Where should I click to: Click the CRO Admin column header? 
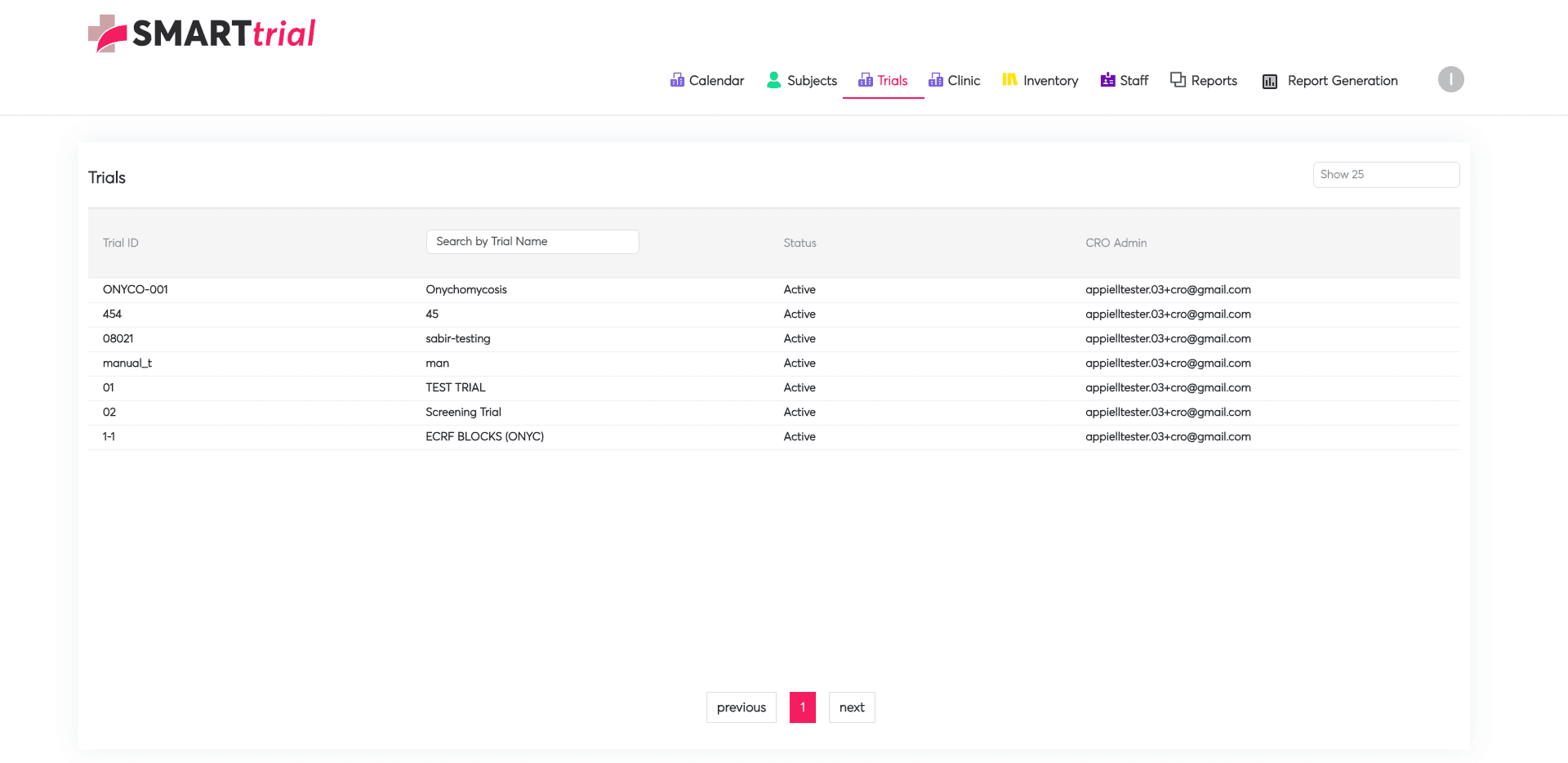pos(1116,243)
